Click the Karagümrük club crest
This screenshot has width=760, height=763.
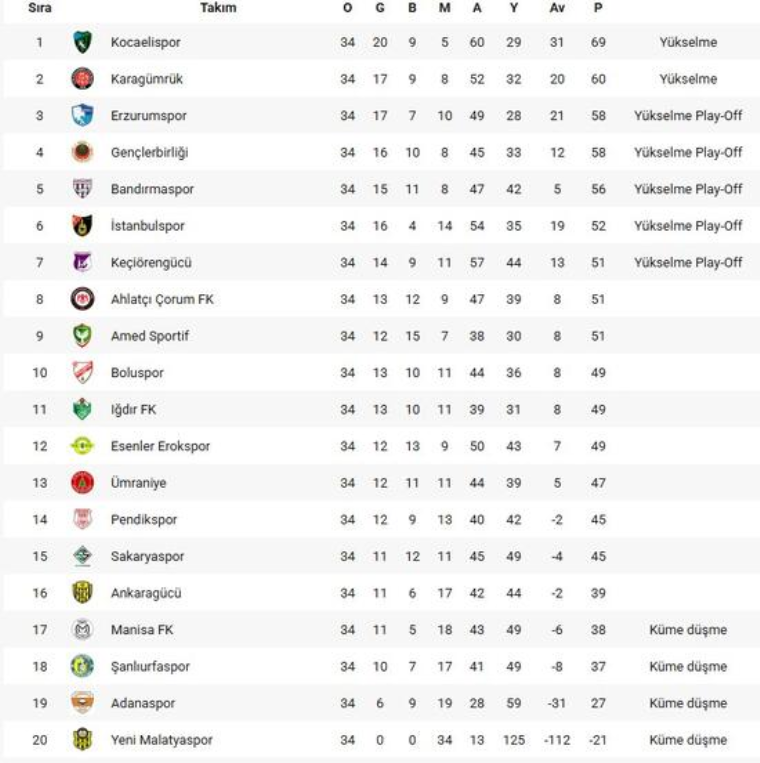(x=82, y=79)
